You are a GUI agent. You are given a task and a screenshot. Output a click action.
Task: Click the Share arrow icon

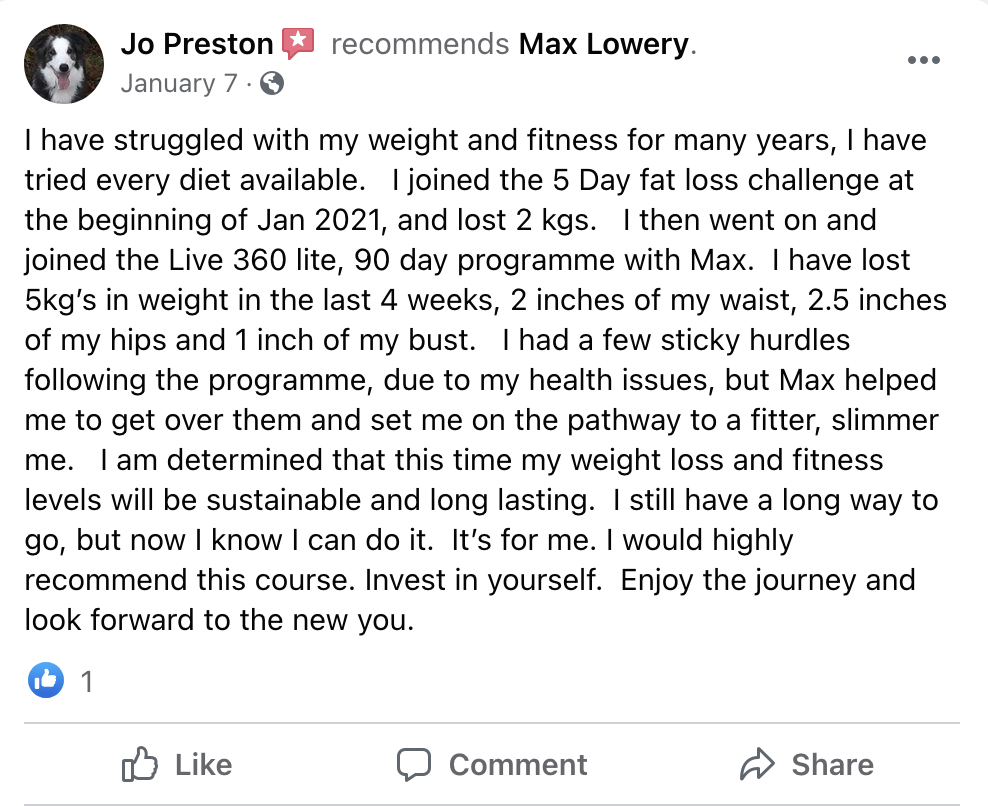point(756,764)
